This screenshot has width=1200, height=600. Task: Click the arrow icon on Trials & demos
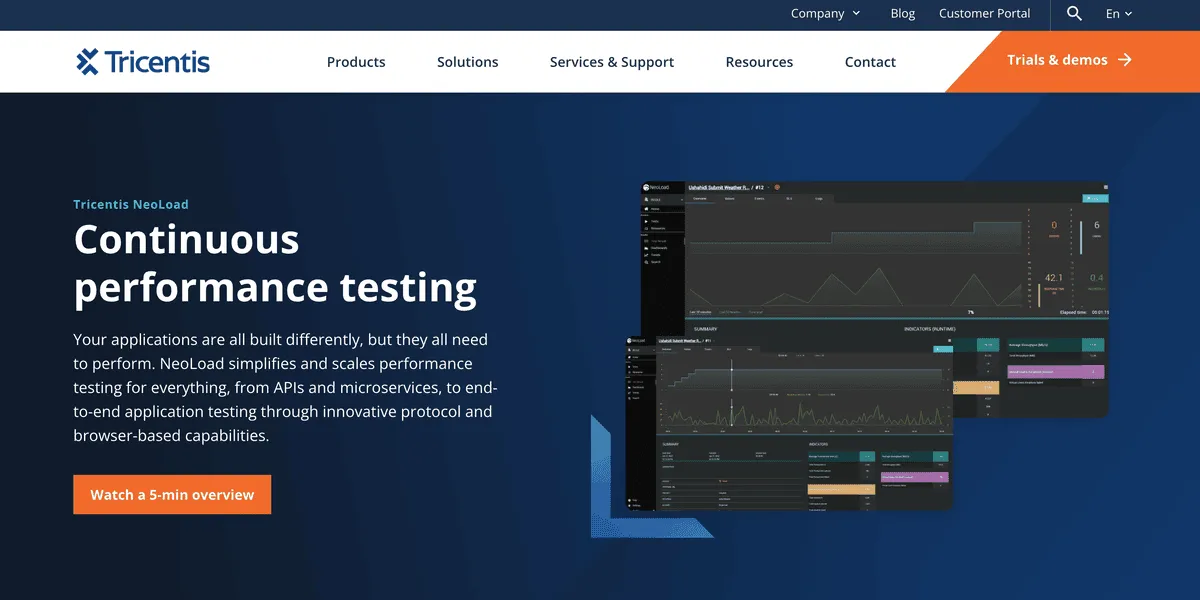pos(1125,60)
